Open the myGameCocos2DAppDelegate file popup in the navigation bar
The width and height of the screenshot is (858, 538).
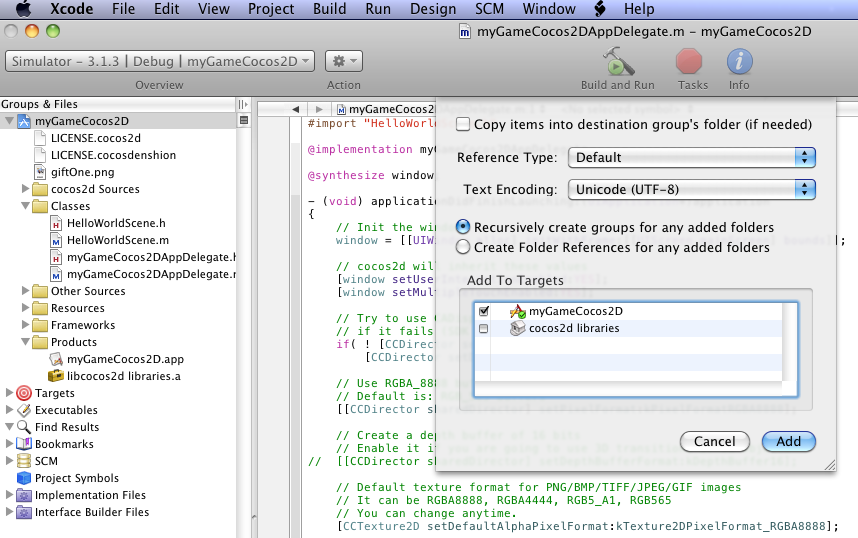point(386,109)
